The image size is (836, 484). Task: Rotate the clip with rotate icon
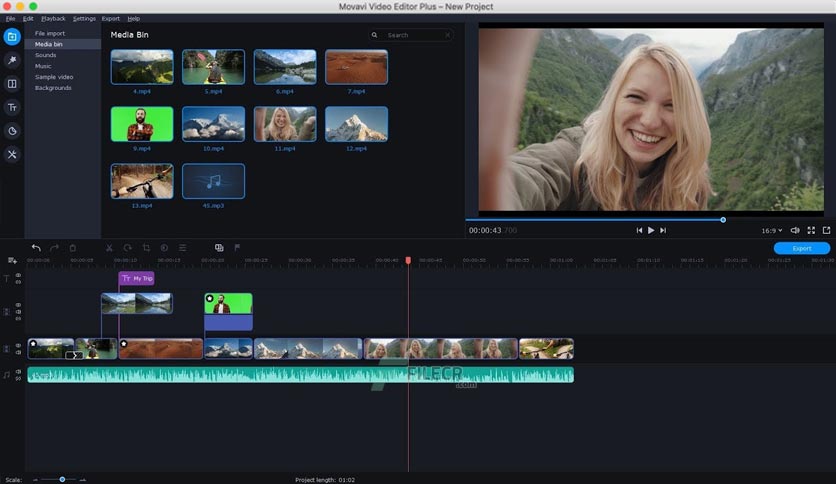click(x=127, y=248)
